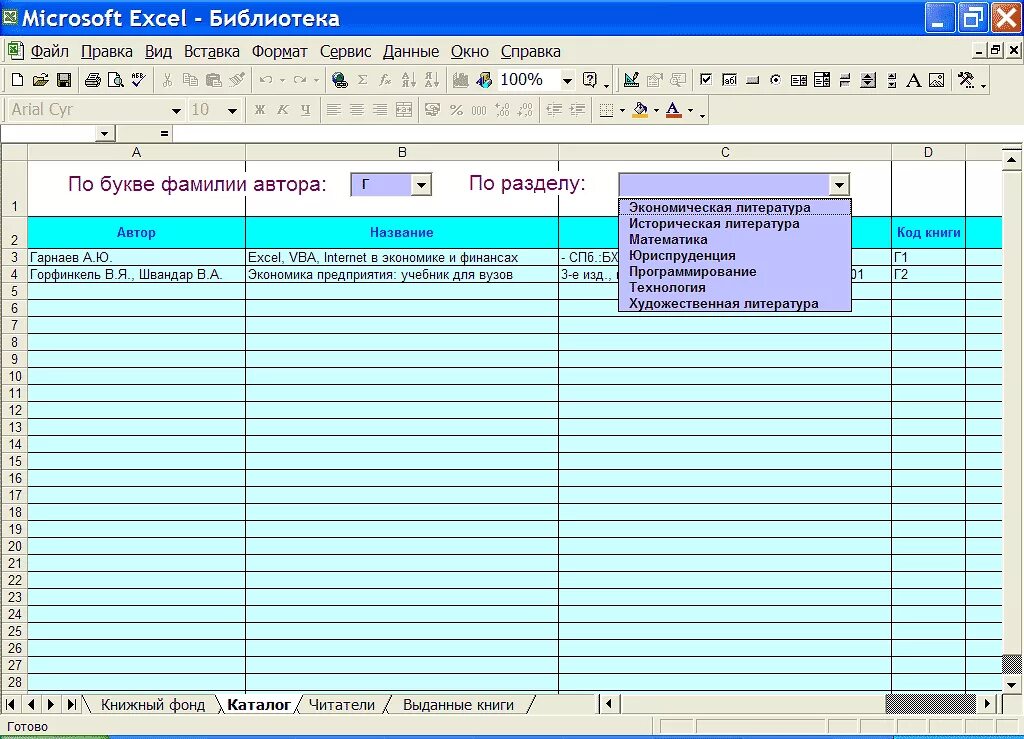Viewport: 1024px width, 739px height.
Task: Select the Label control tool
Action: (x=914, y=80)
